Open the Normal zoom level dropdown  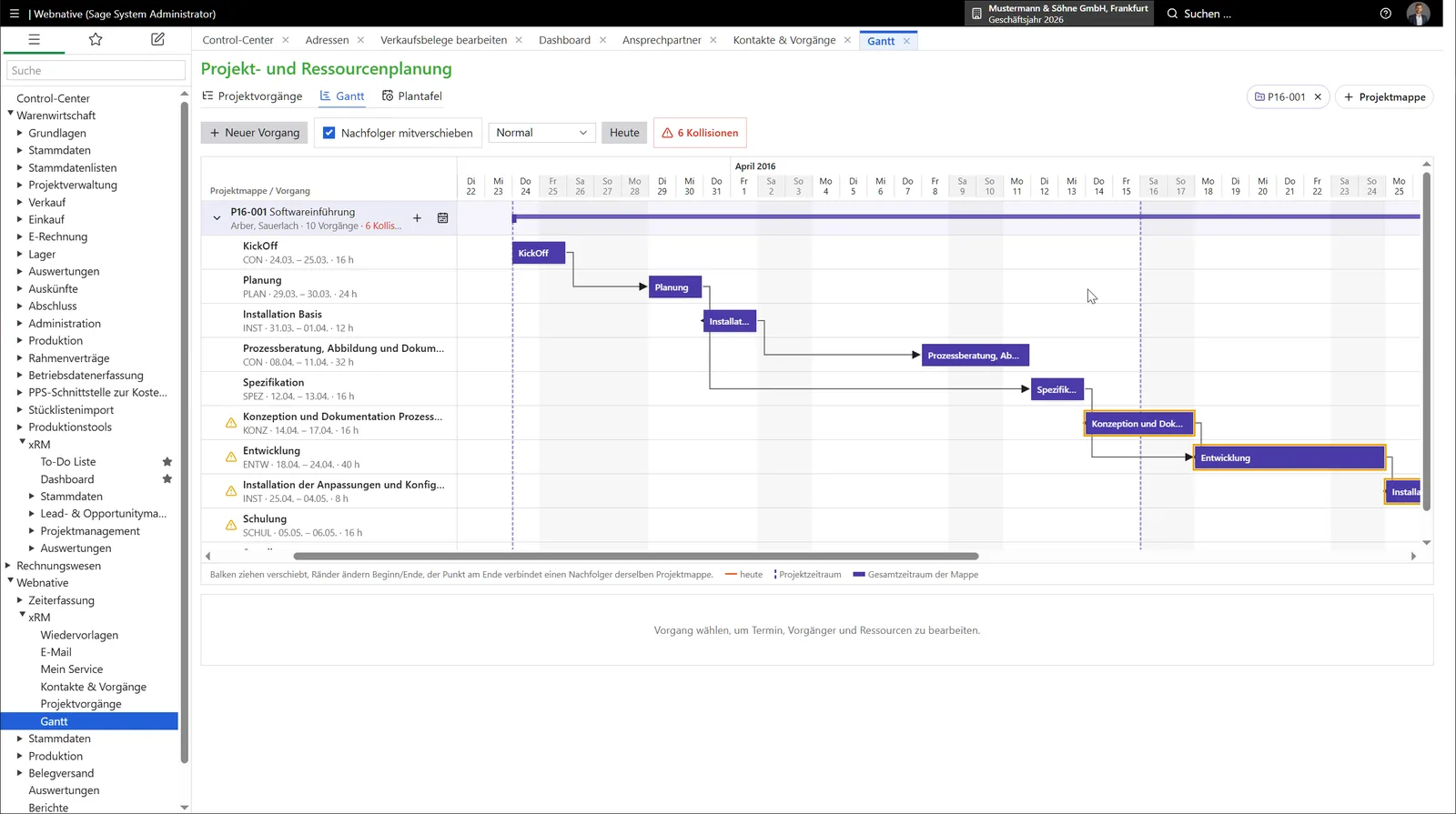[x=542, y=133]
